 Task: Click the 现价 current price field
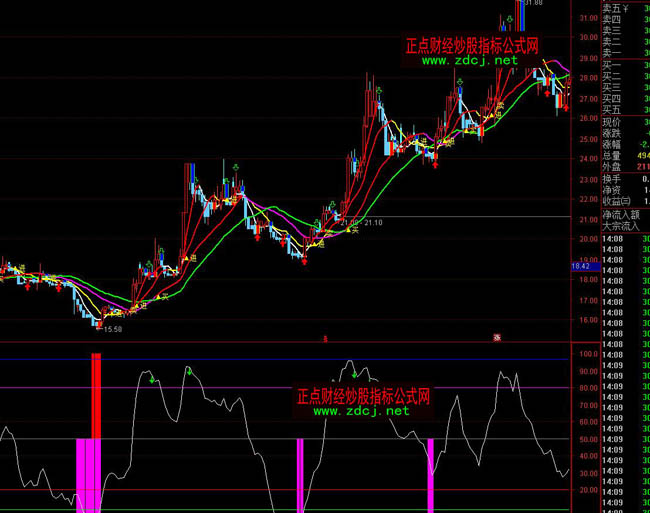612,121
